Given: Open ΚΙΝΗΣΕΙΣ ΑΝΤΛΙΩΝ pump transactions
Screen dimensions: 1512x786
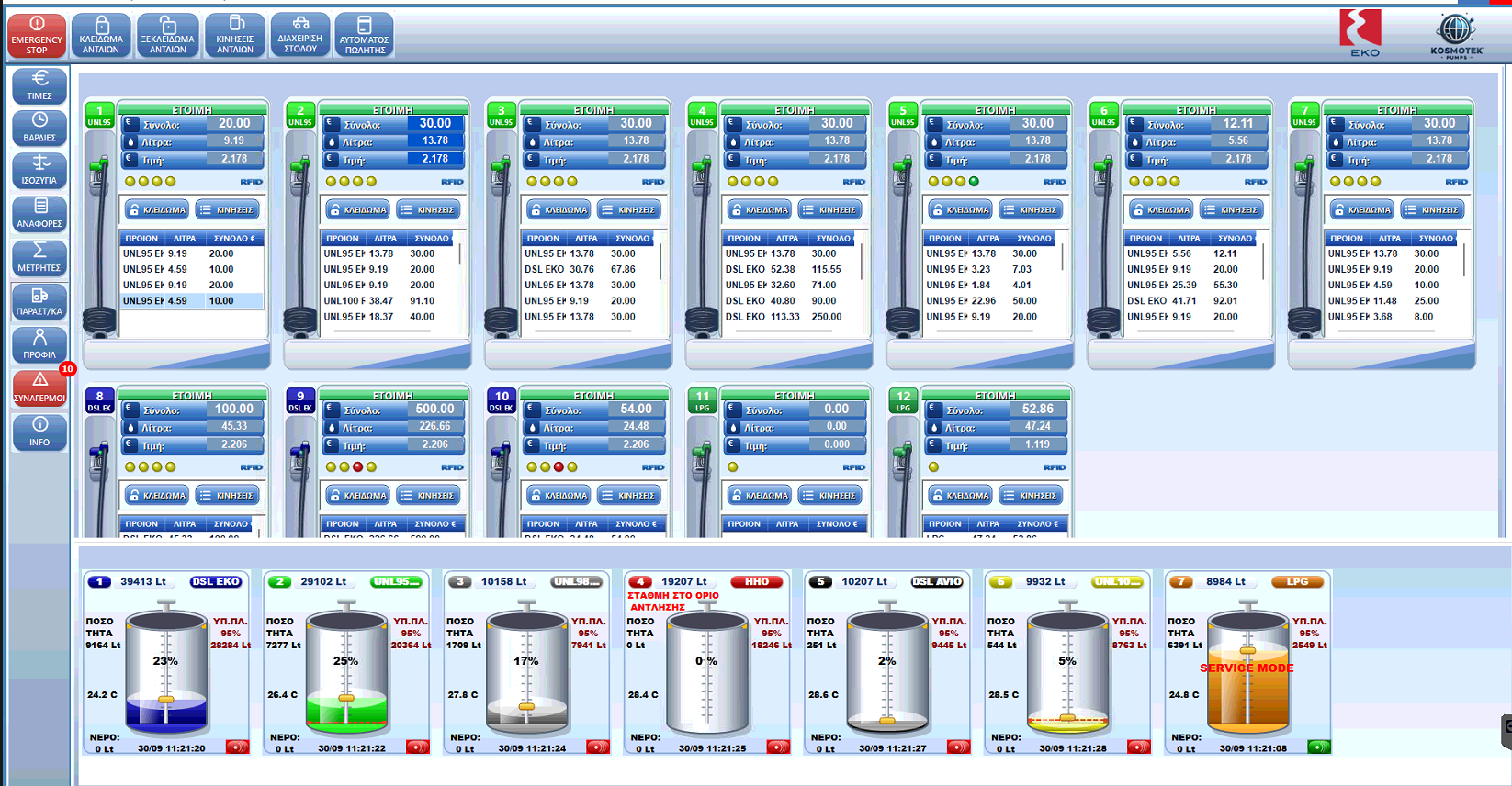Looking at the screenshot, I should click(235, 36).
